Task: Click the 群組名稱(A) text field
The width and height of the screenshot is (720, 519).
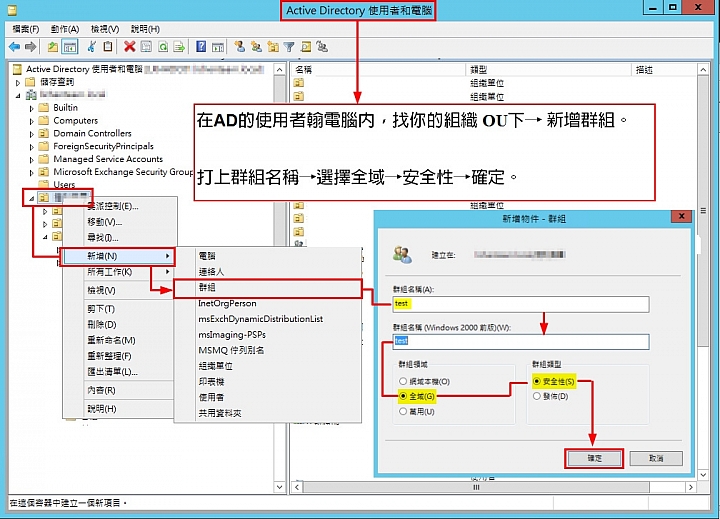Action: point(521,304)
